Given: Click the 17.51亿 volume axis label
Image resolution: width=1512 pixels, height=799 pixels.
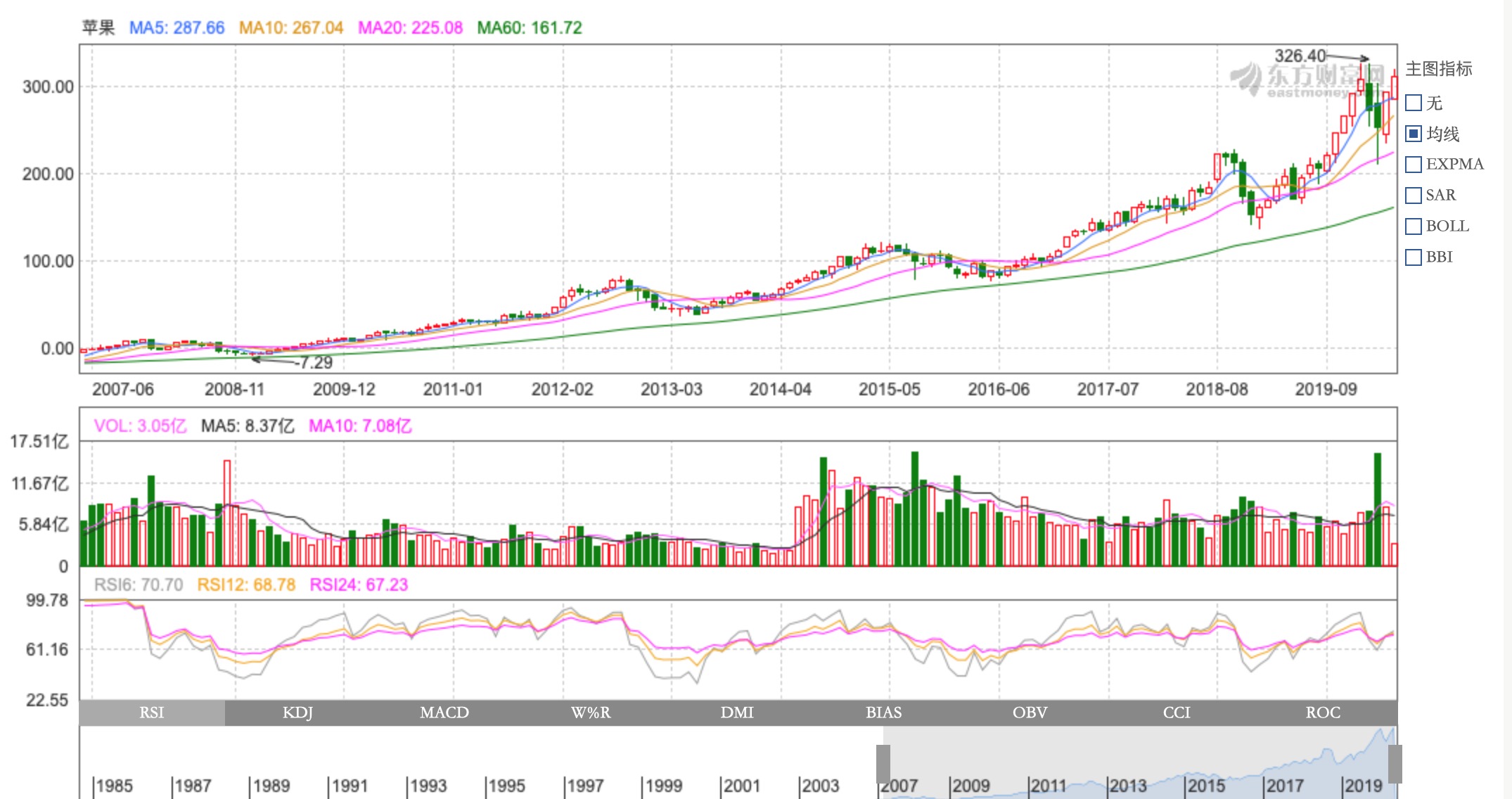Looking at the screenshot, I should [39, 441].
